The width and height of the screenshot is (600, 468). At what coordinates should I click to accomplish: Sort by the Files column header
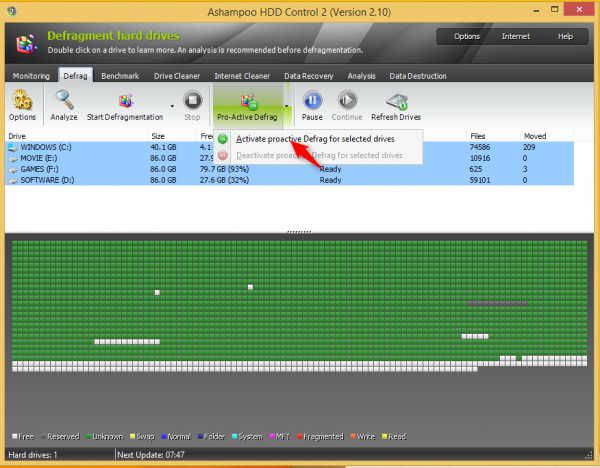(x=493, y=136)
